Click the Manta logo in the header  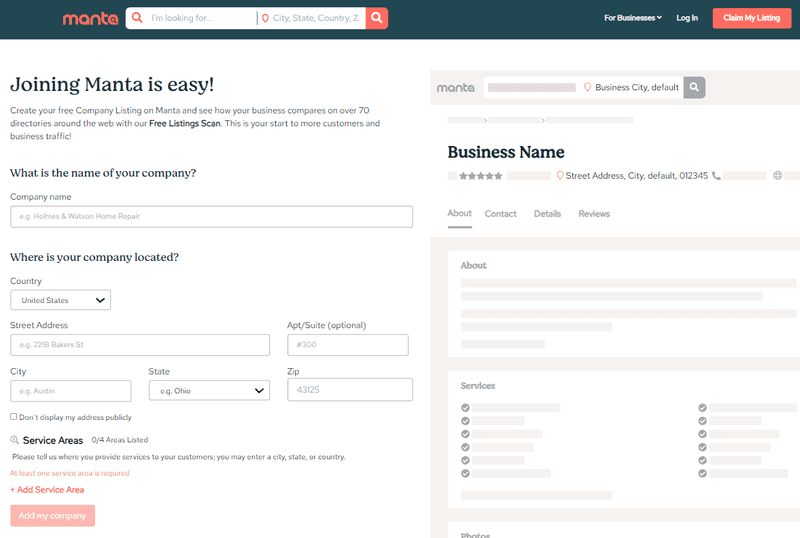pos(90,18)
